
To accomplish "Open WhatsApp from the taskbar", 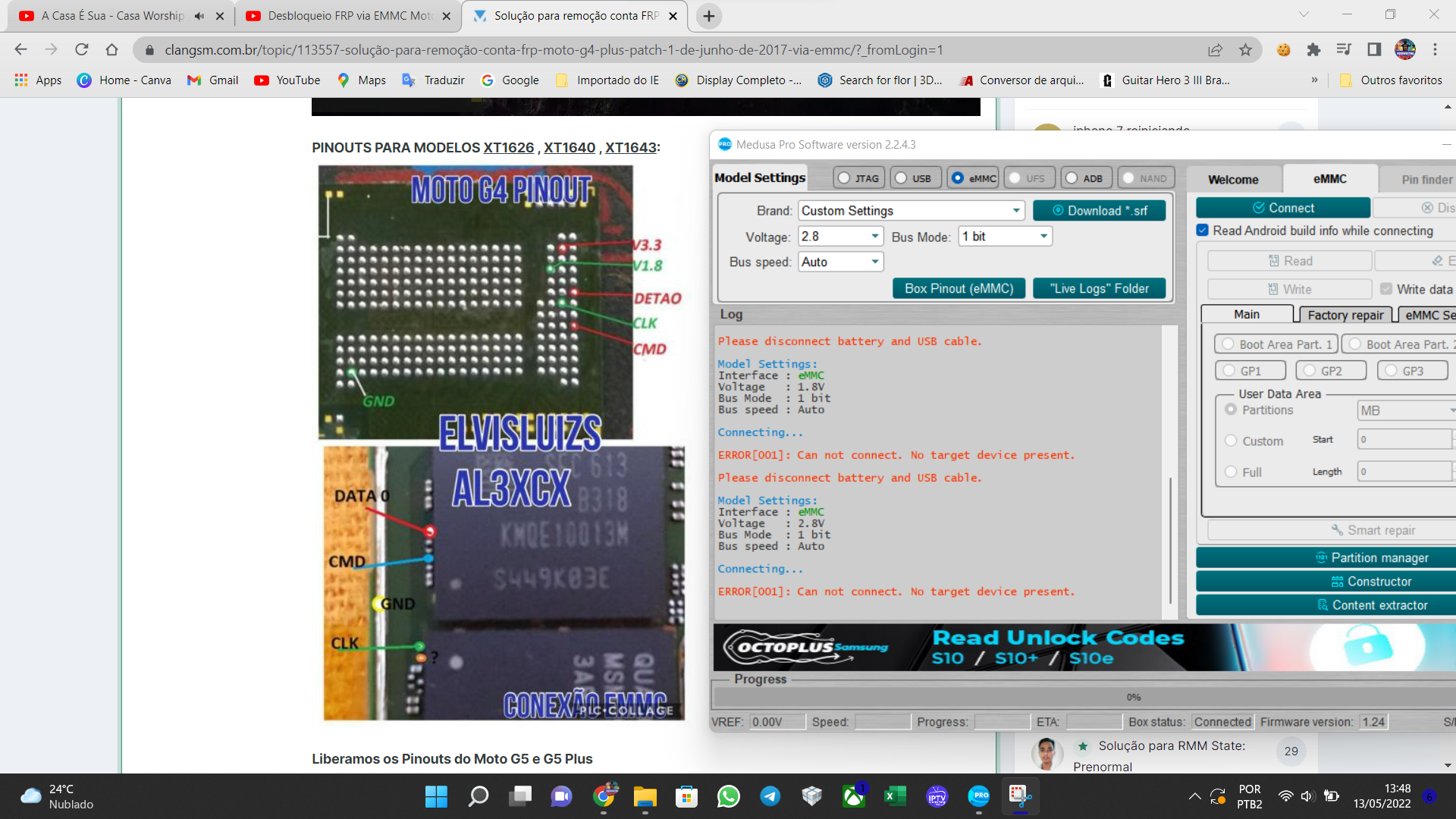I will point(728,796).
